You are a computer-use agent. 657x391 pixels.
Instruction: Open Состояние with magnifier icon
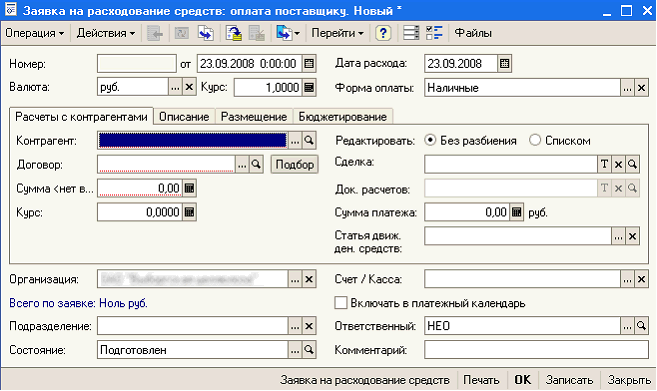(309, 350)
